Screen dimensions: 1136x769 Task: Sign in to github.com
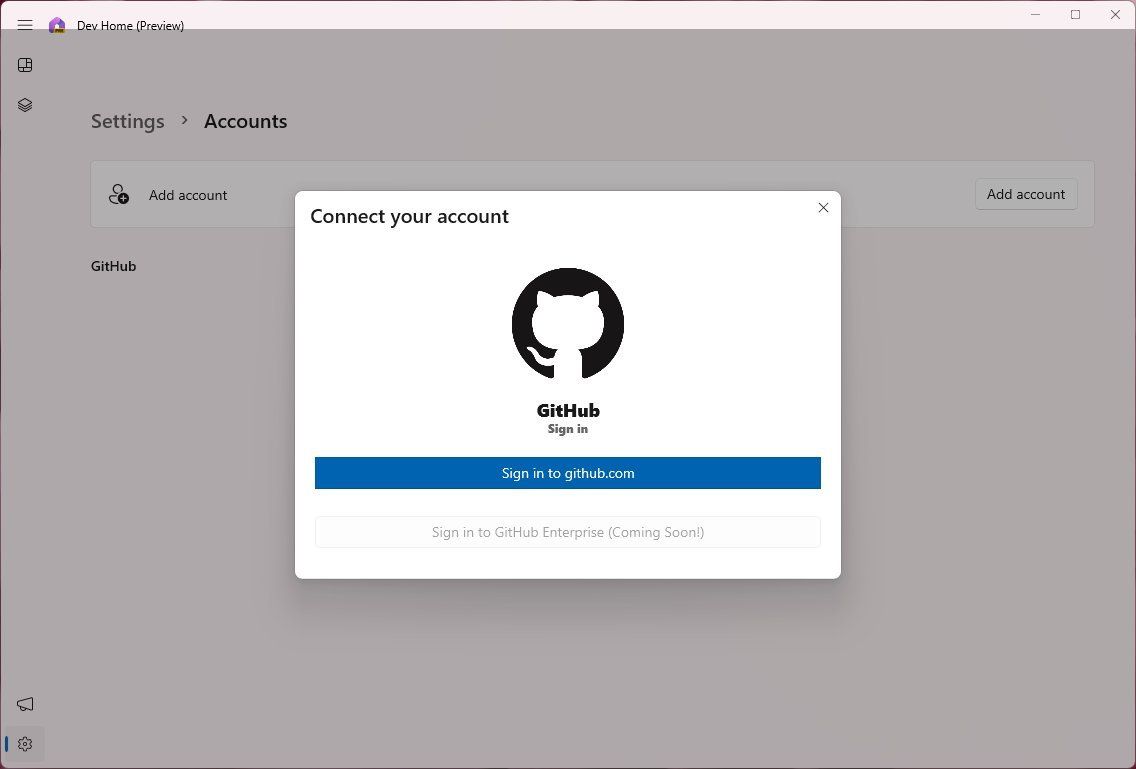point(568,472)
